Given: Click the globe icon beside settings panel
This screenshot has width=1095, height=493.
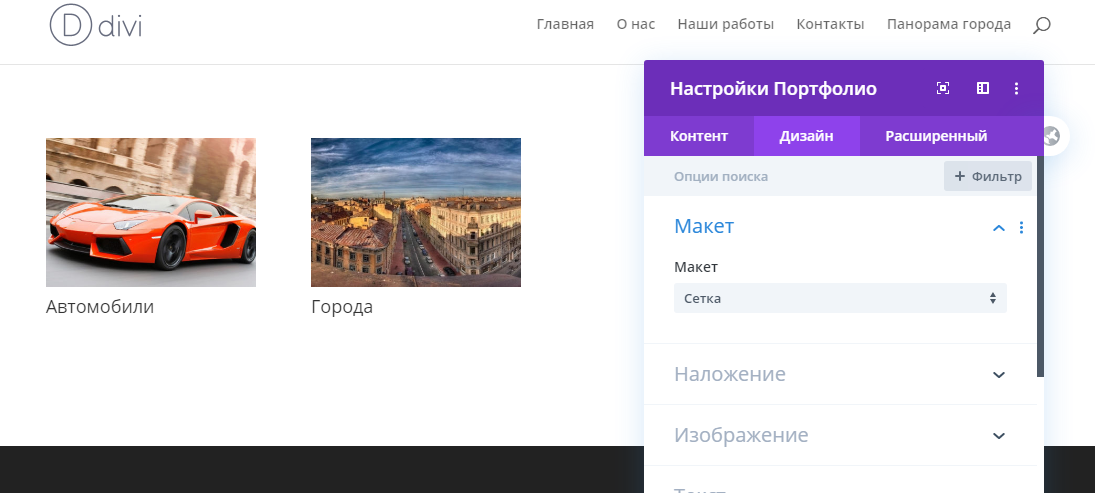Looking at the screenshot, I should tap(1052, 135).
